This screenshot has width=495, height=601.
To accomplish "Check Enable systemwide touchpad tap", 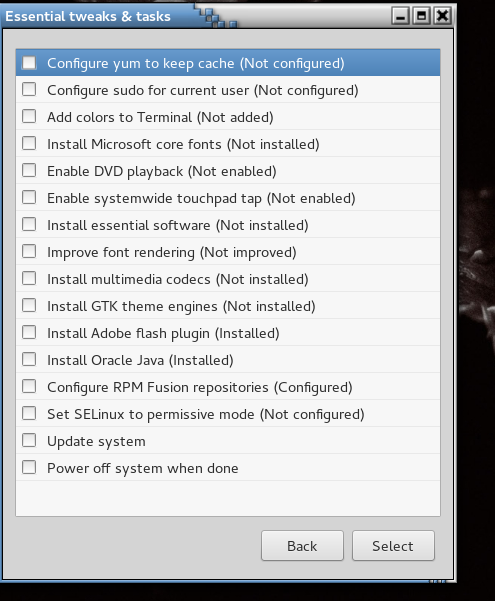I will (29, 197).
